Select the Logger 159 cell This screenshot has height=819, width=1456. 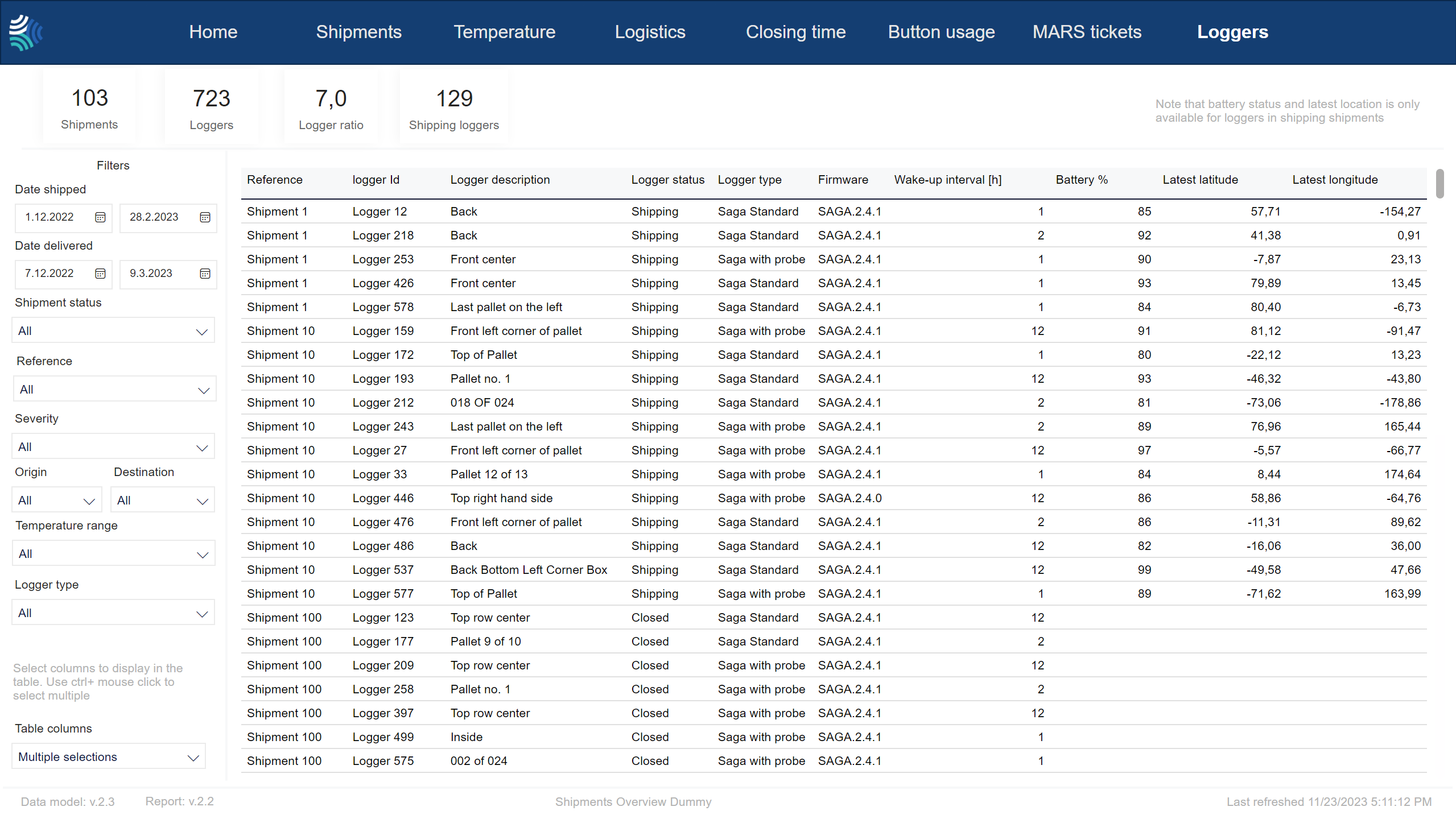(383, 331)
